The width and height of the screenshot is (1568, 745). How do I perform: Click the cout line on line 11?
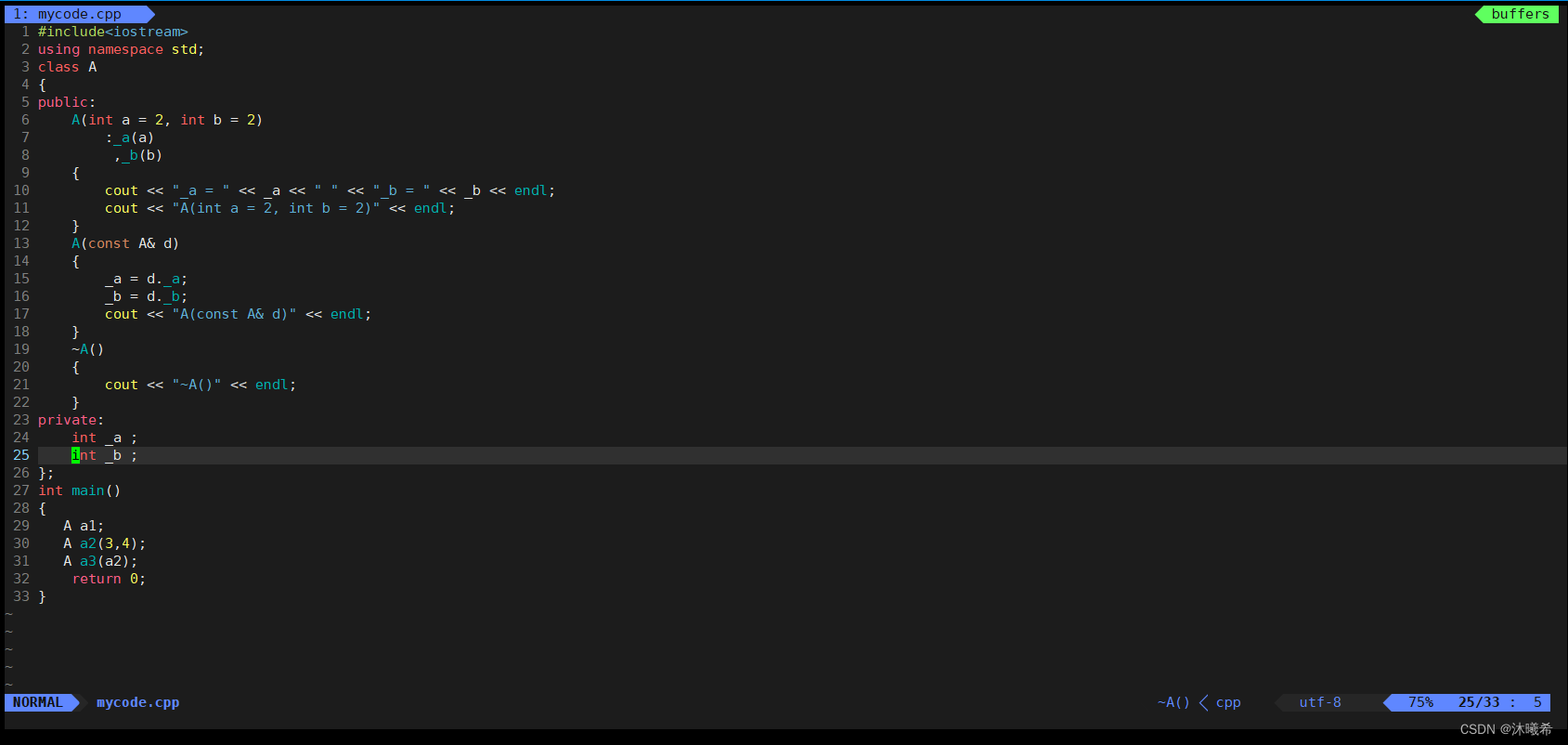279,208
